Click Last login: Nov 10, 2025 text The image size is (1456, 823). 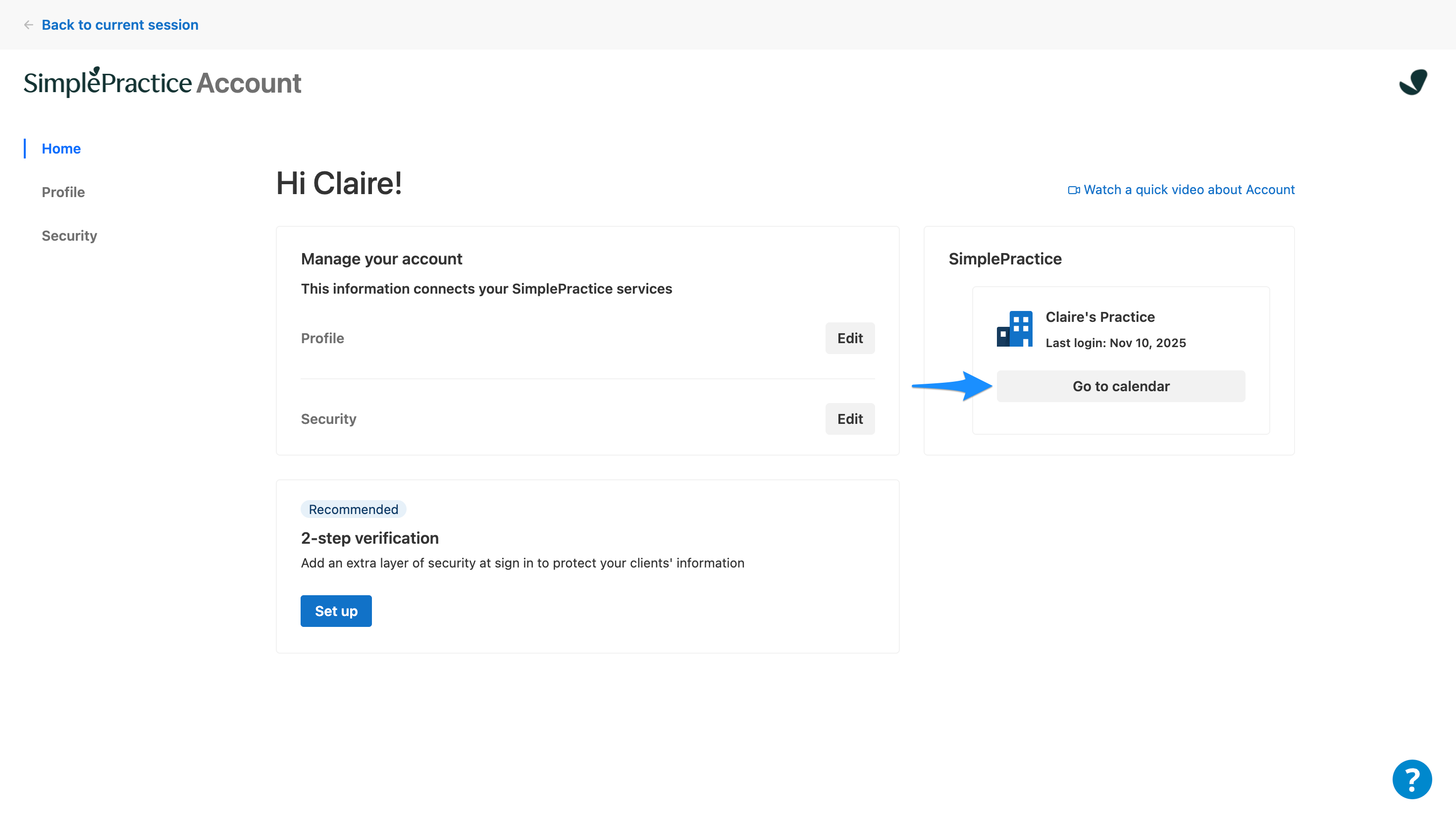(1115, 343)
